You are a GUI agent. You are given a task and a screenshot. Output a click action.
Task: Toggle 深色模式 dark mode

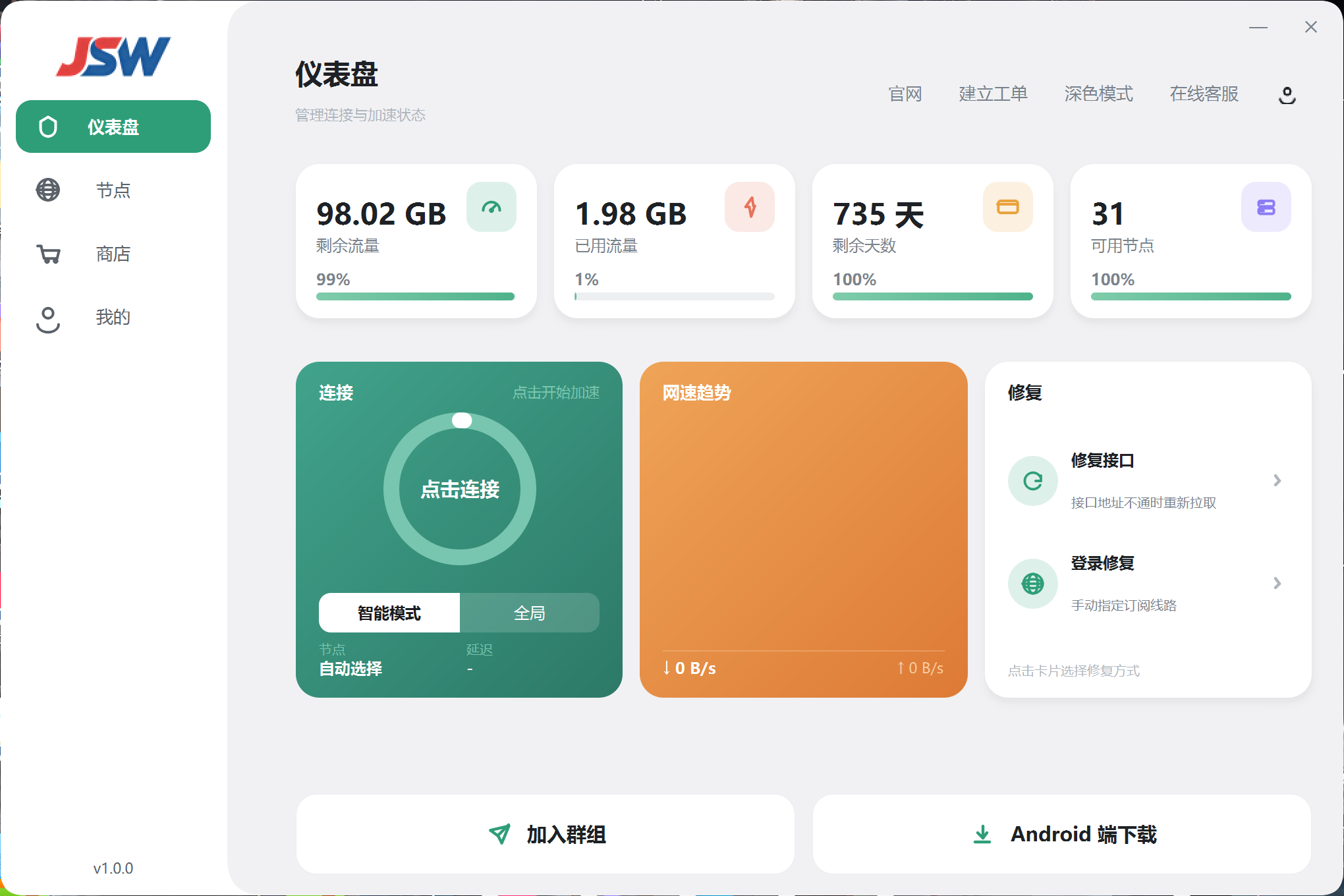1098,94
